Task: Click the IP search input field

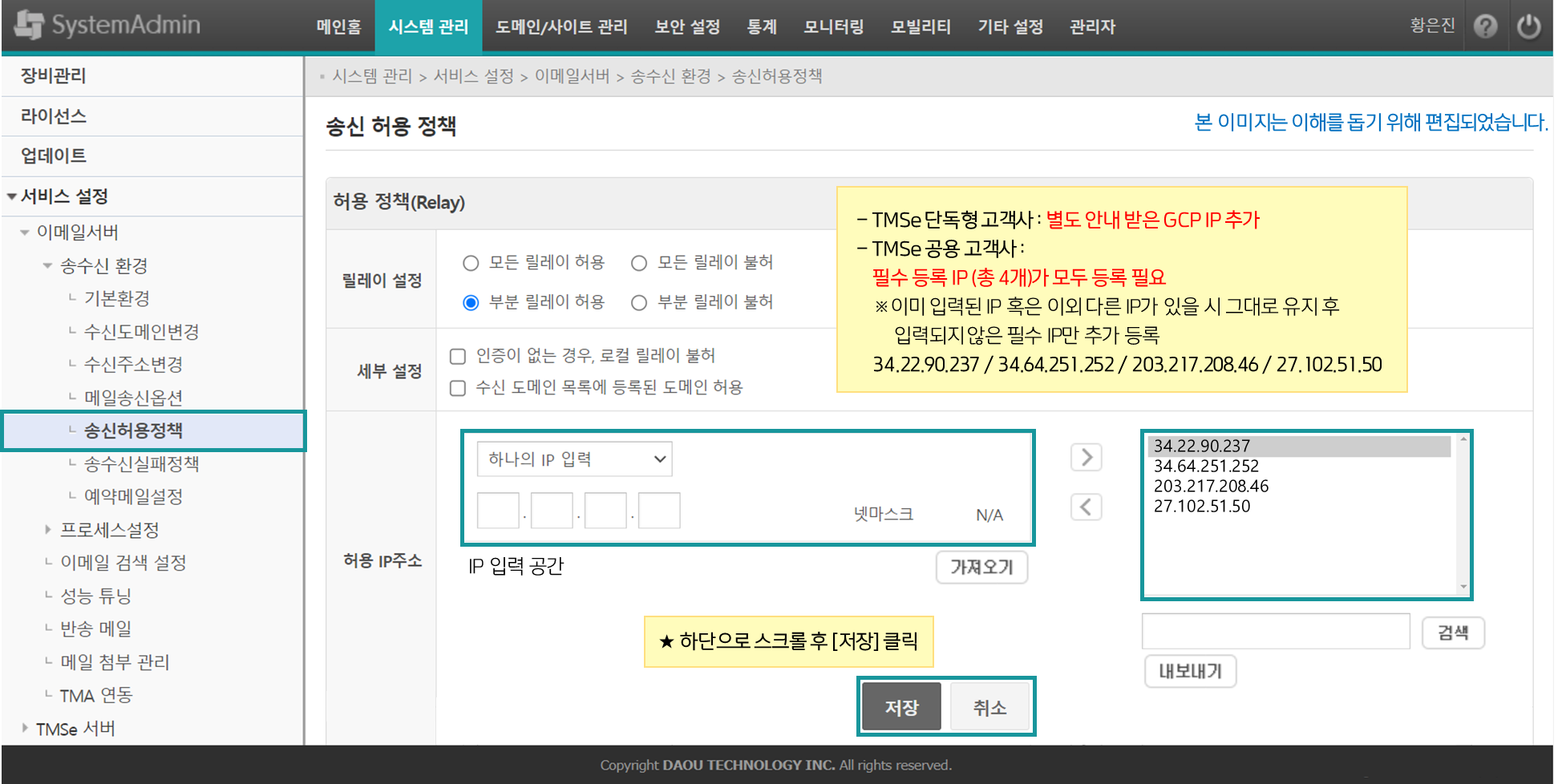Action: (x=1275, y=632)
